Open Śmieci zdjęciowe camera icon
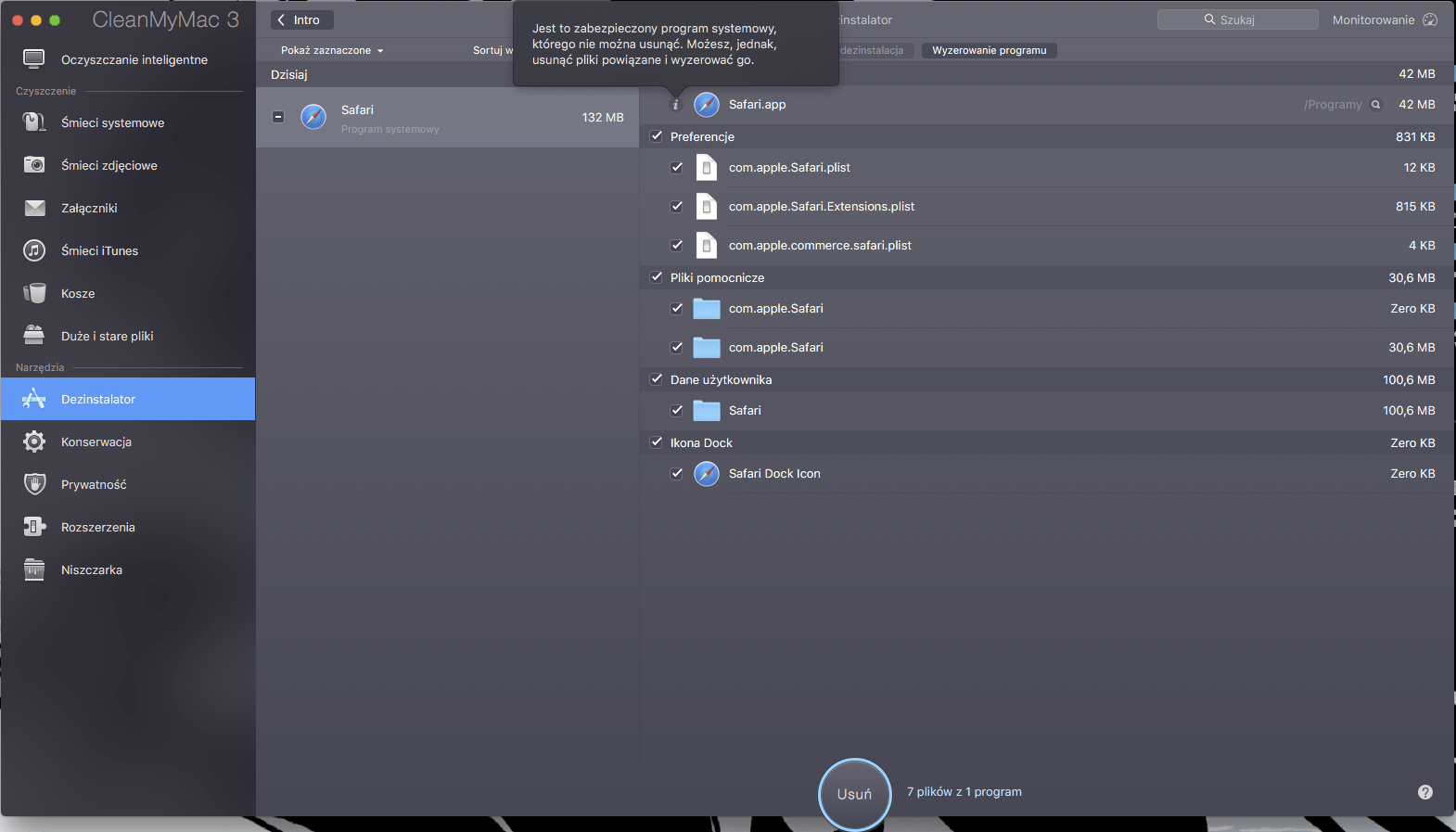Viewport: 1456px width, 832px height. (34, 165)
